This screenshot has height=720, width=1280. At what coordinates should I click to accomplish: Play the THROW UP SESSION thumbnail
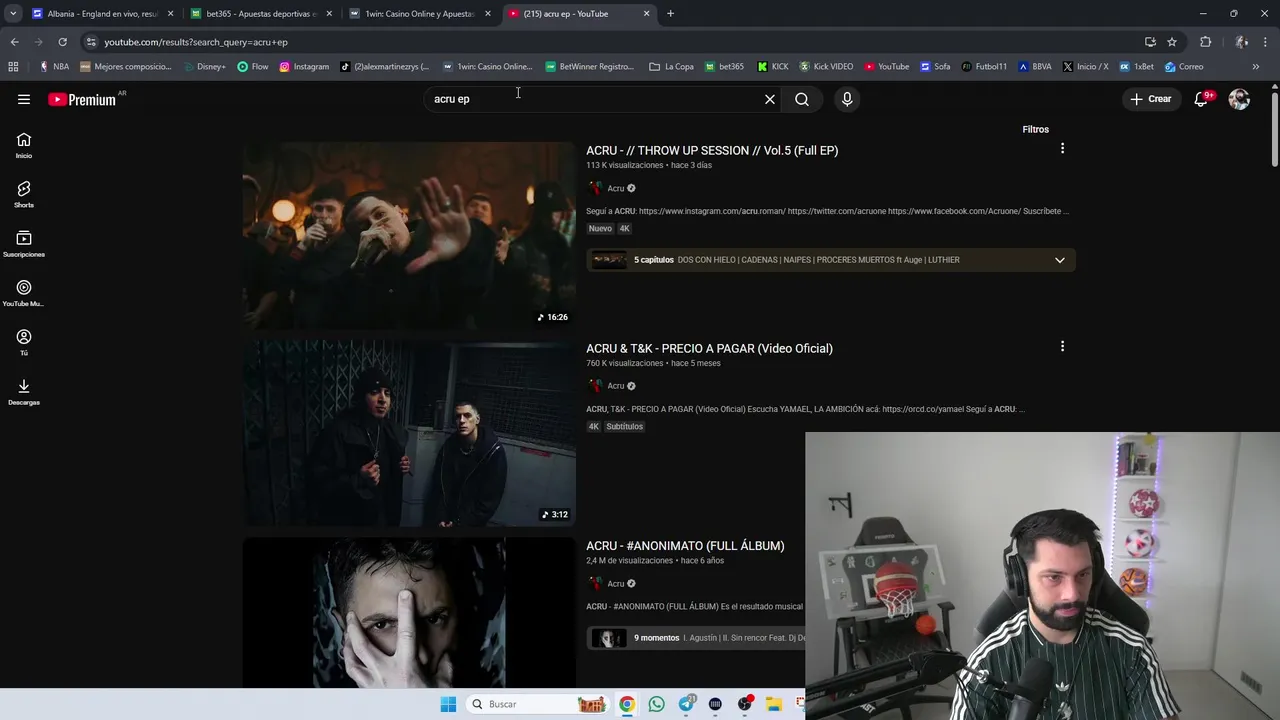pyautogui.click(x=409, y=235)
